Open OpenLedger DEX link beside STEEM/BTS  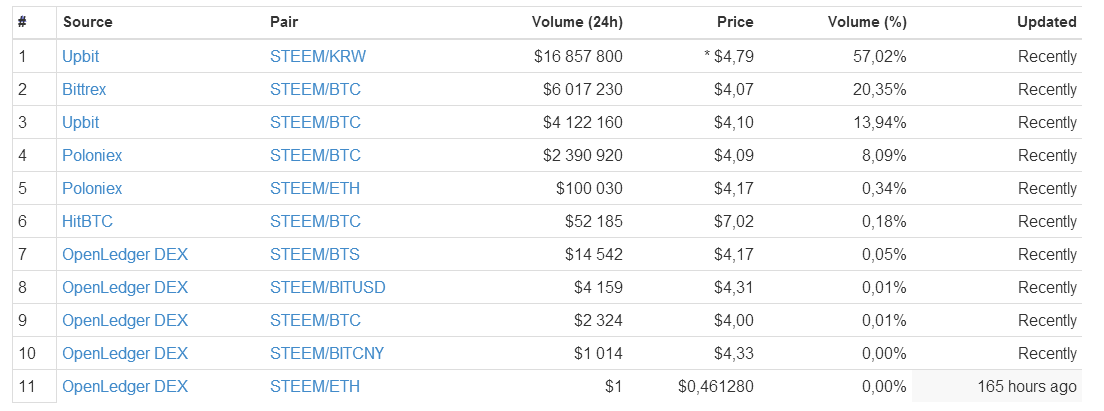point(125,254)
